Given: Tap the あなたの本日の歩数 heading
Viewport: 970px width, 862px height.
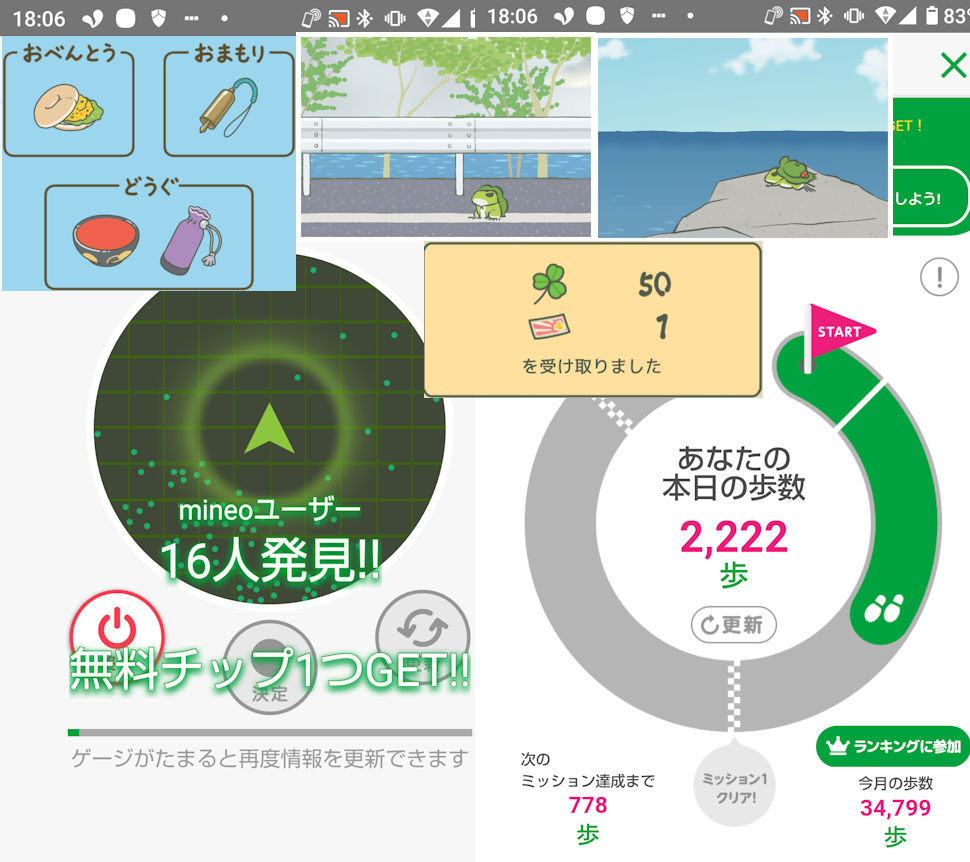Looking at the screenshot, I should point(734,473).
